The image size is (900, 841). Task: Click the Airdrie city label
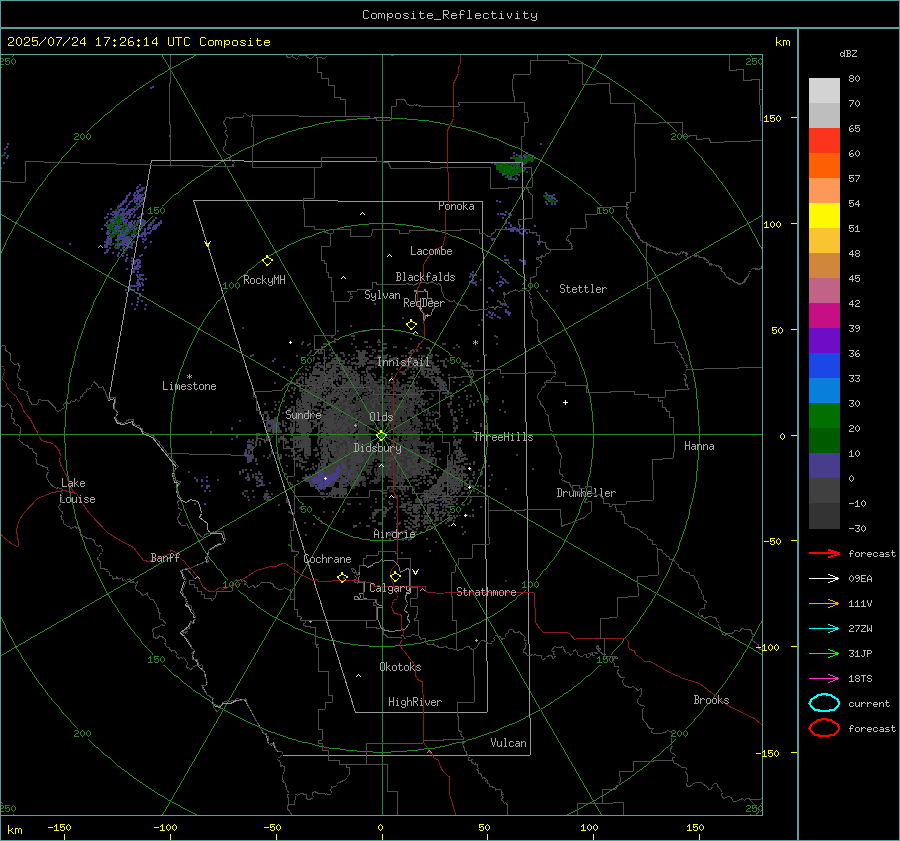pos(394,534)
